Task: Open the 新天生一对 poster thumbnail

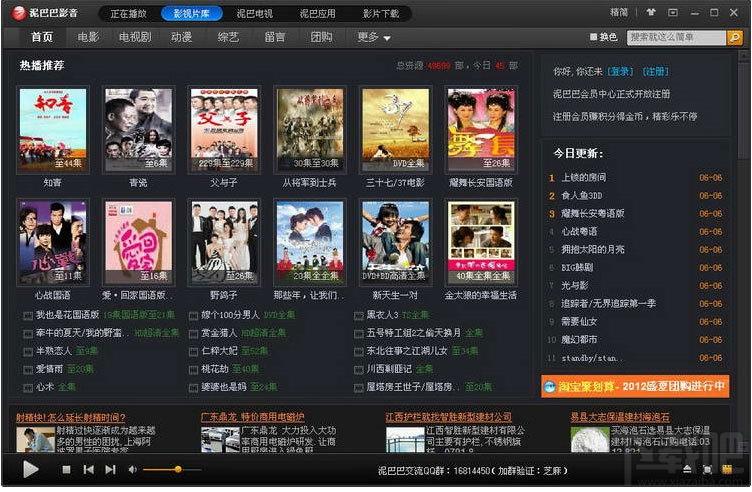Action: pyautogui.click(x=396, y=242)
